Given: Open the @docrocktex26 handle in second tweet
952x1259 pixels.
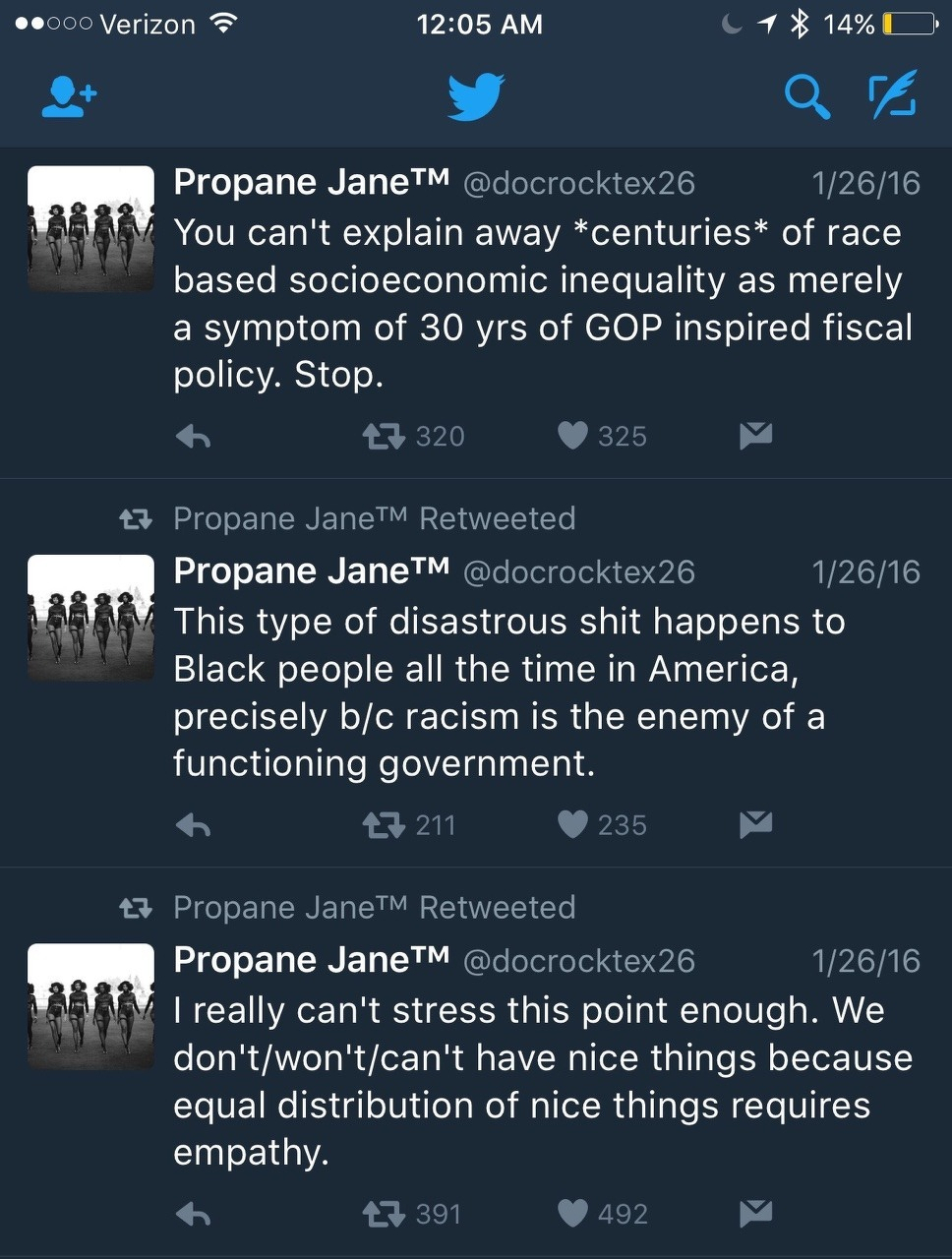Looking at the screenshot, I should [x=578, y=571].
